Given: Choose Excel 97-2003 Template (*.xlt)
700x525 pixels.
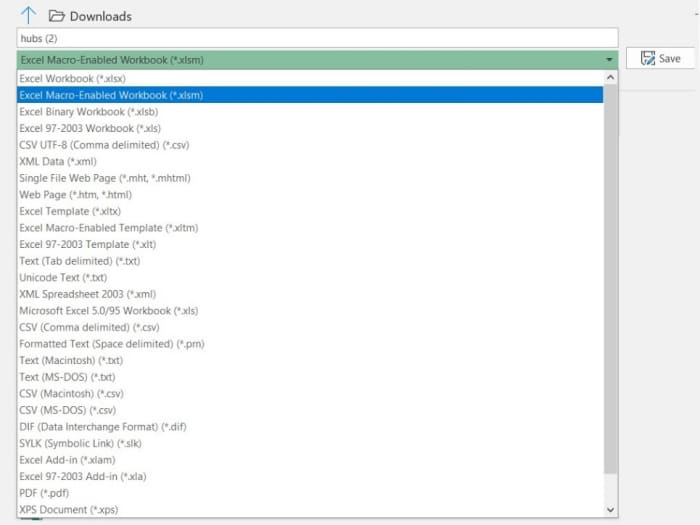Looking at the screenshot, I should (310, 244).
